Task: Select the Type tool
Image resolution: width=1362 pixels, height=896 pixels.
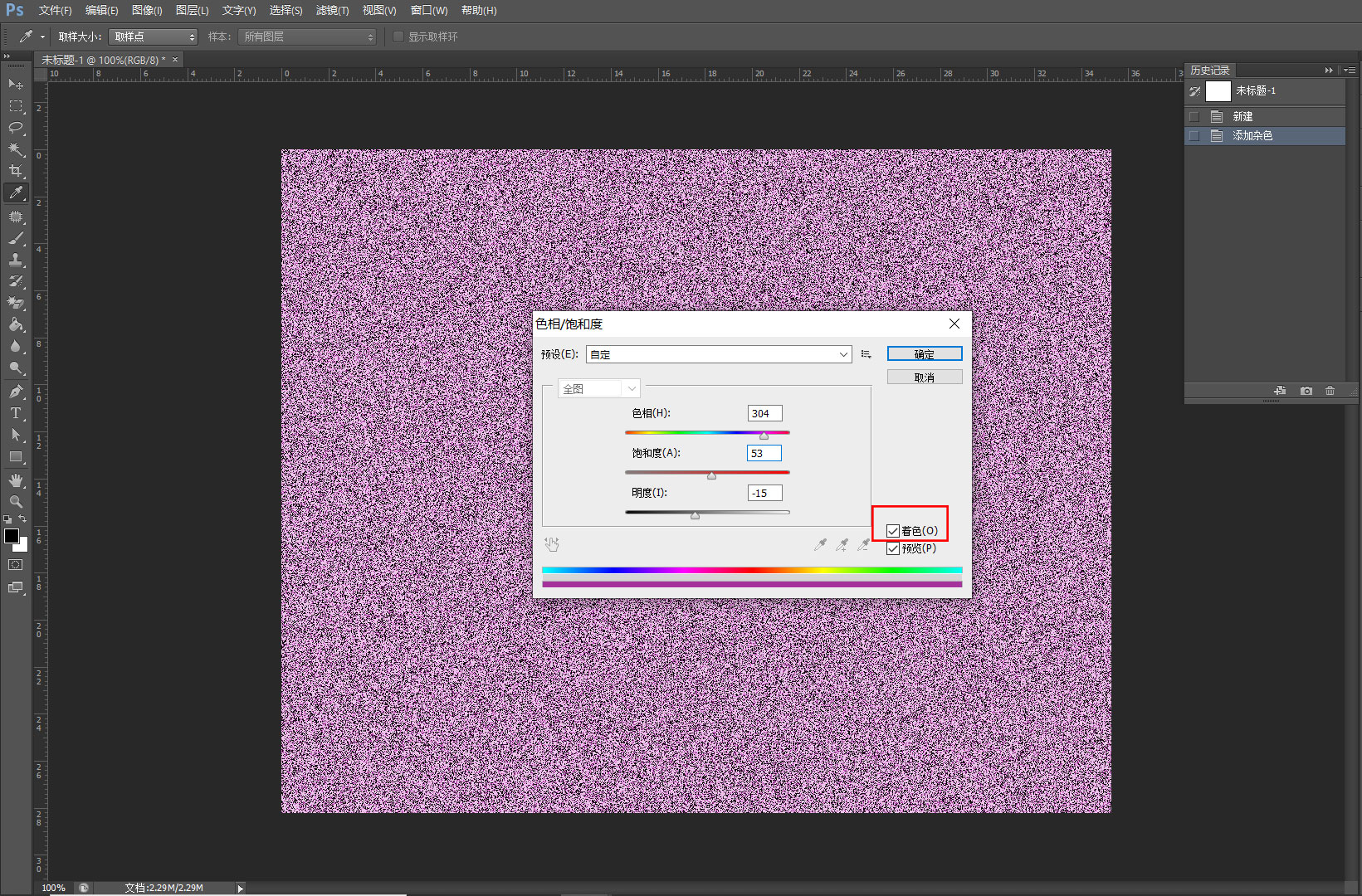Action: pyautogui.click(x=16, y=413)
